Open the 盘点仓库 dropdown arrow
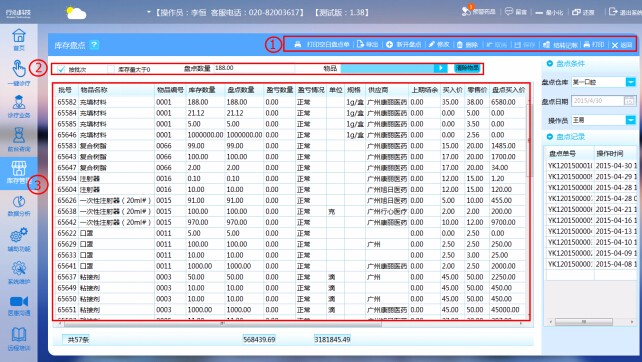The image size is (642, 362). coord(630,82)
